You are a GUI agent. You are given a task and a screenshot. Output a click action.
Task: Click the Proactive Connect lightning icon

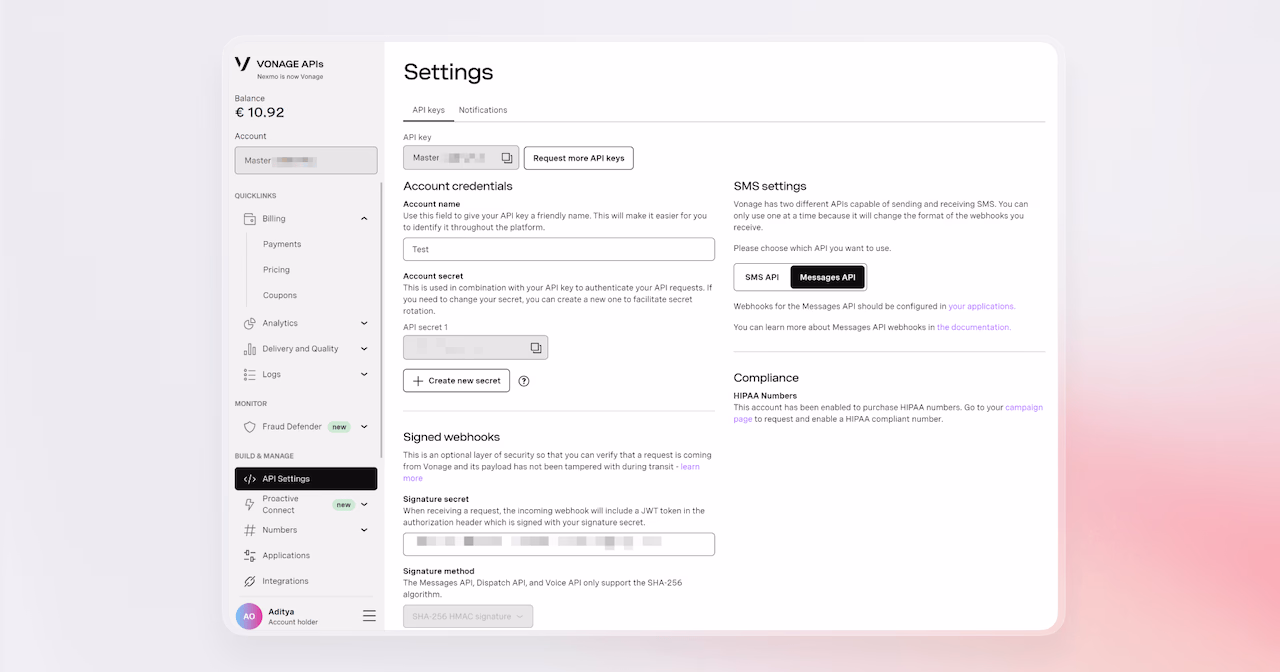click(250, 504)
